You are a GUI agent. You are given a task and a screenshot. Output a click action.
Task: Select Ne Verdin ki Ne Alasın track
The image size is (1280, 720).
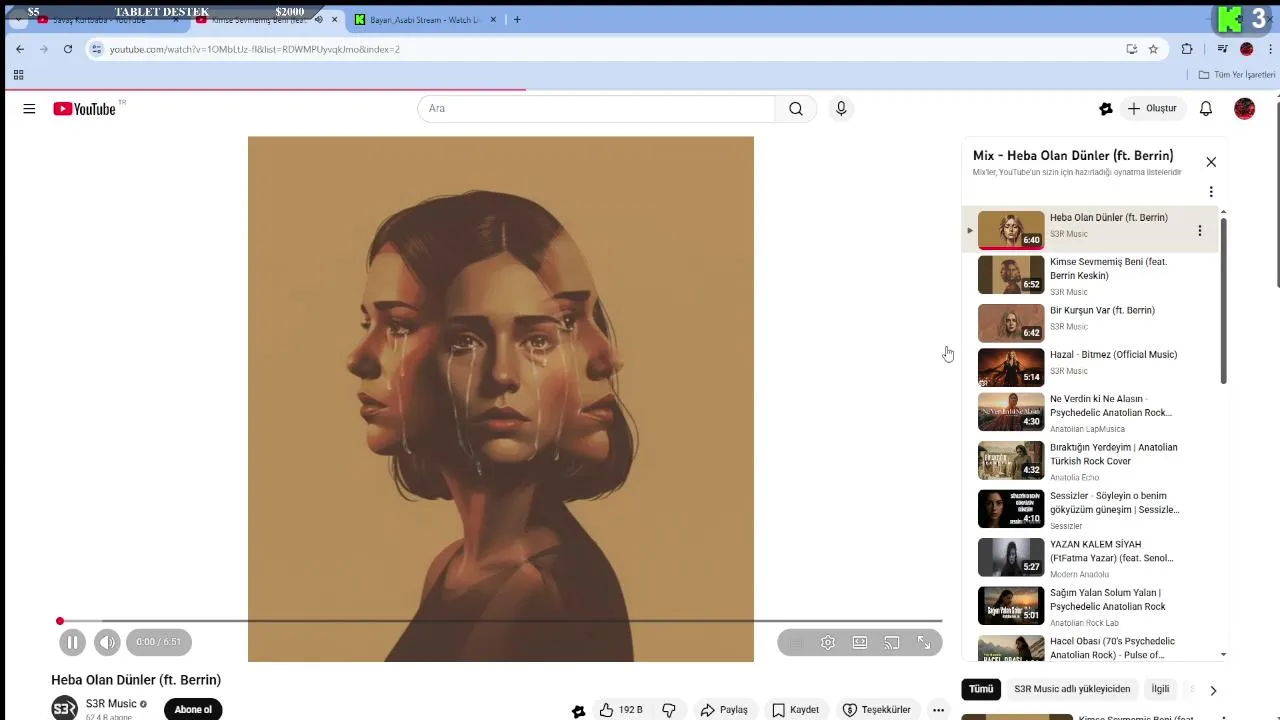[x=1090, y=411]
